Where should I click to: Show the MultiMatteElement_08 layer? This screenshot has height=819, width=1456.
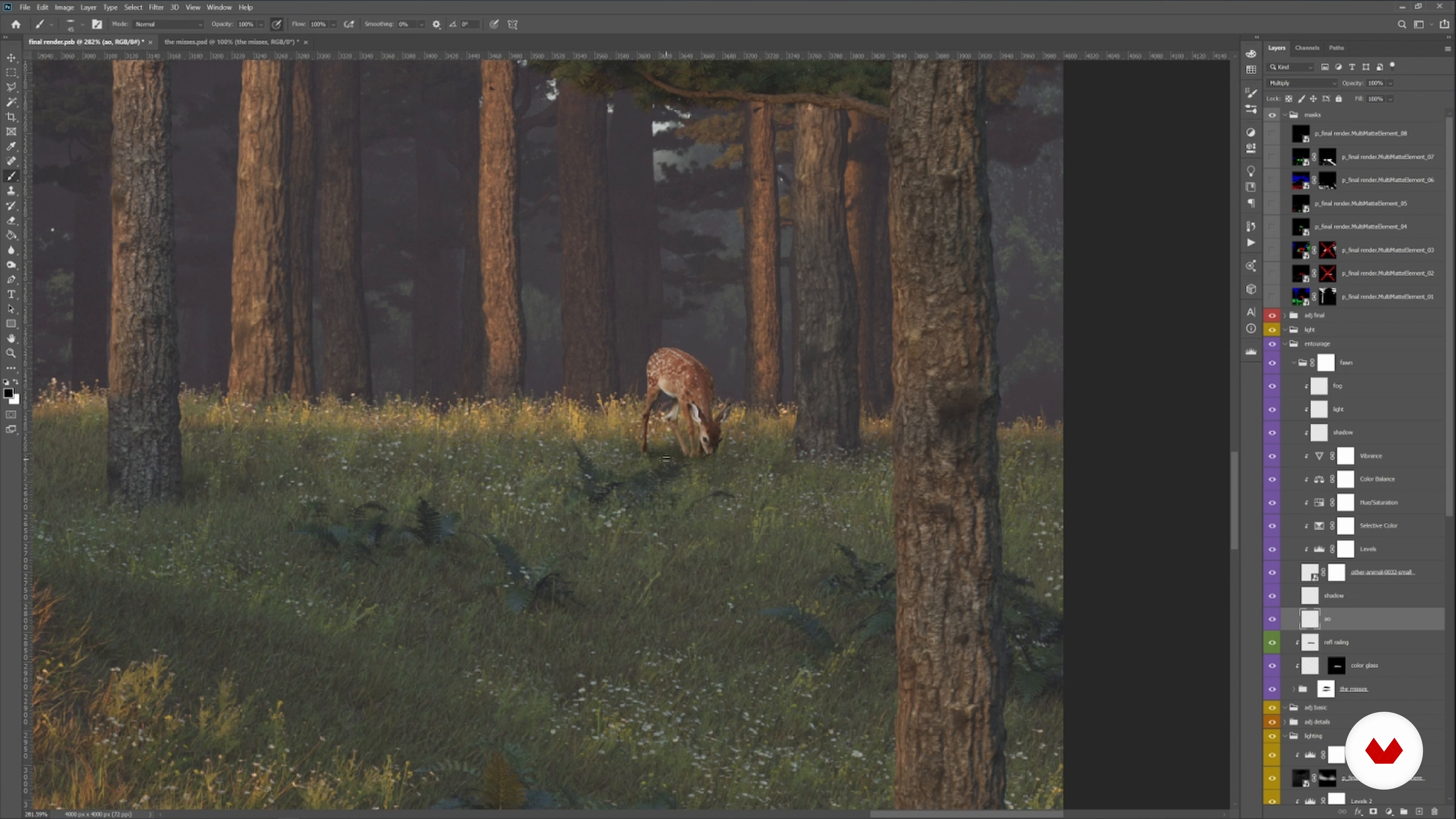point(1272,133)
